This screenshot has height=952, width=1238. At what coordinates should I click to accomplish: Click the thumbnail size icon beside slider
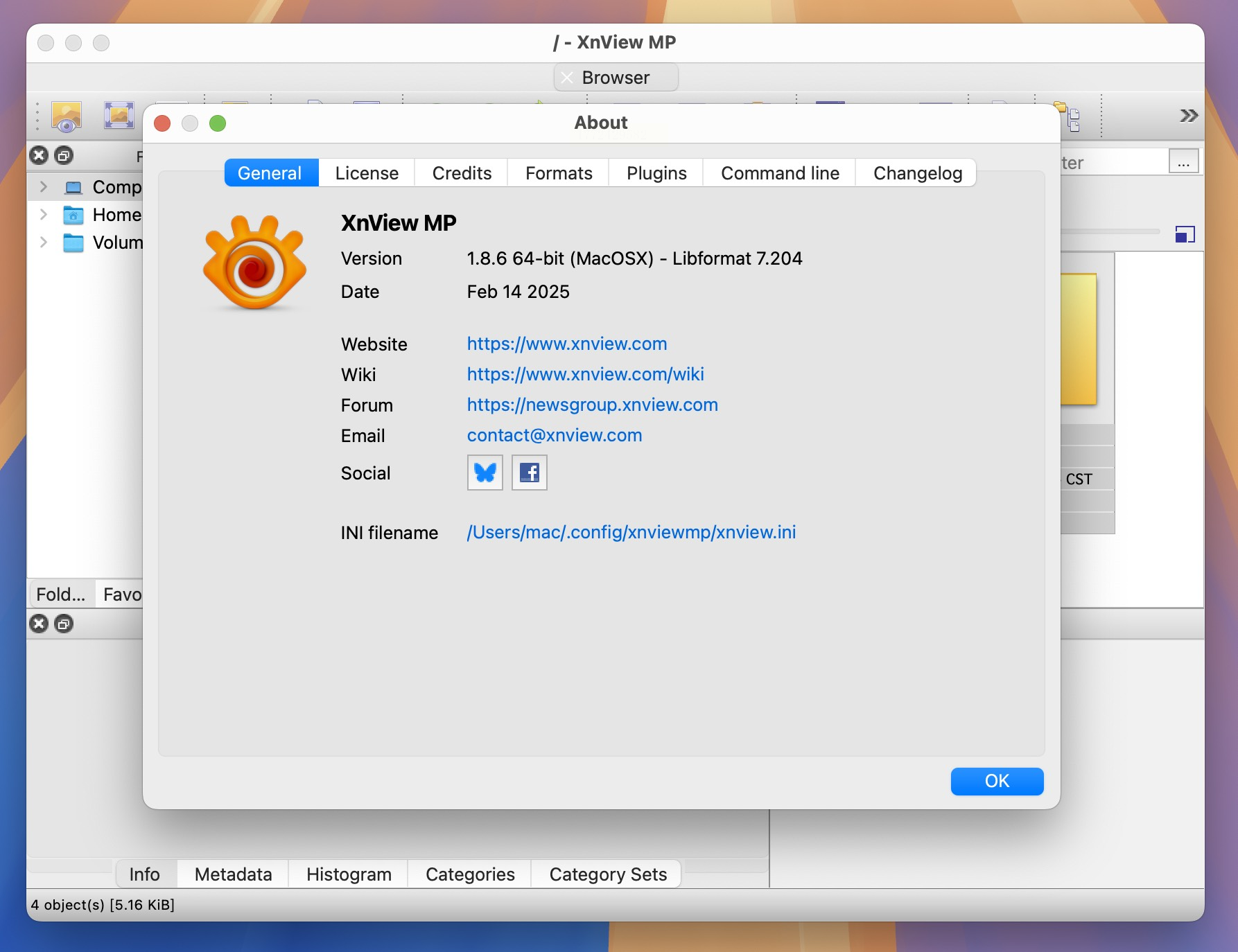(x=1185, y=234)
